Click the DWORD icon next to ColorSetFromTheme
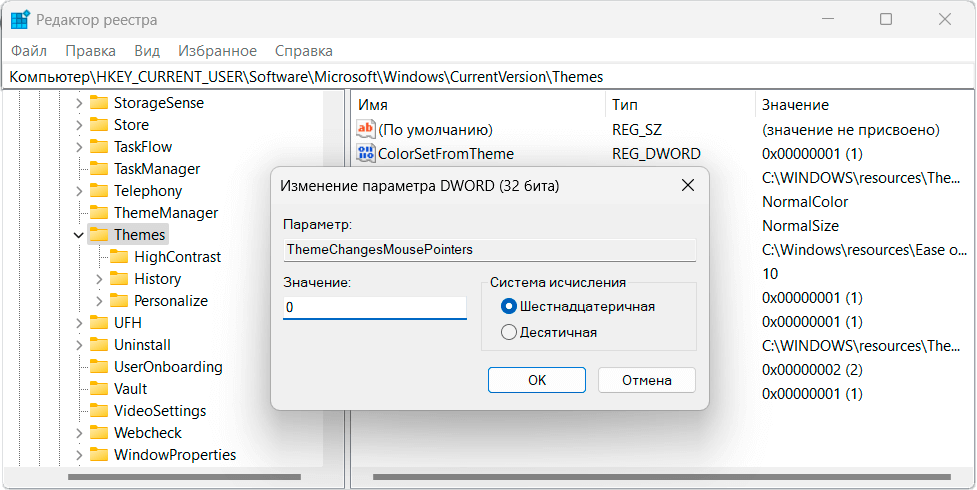Screen dimensions: 977x490 [365, 153]
